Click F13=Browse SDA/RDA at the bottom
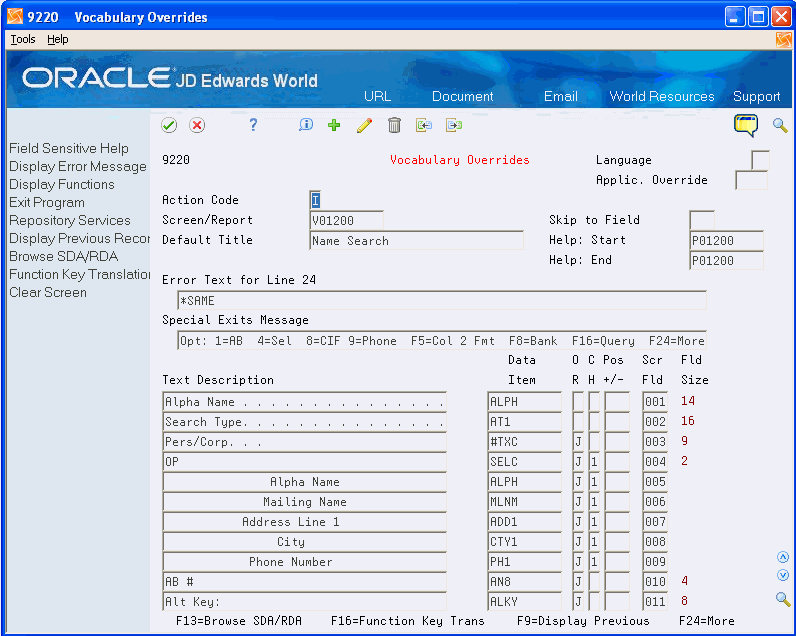This screenshot has height=636, width=796. coord(239,621)
